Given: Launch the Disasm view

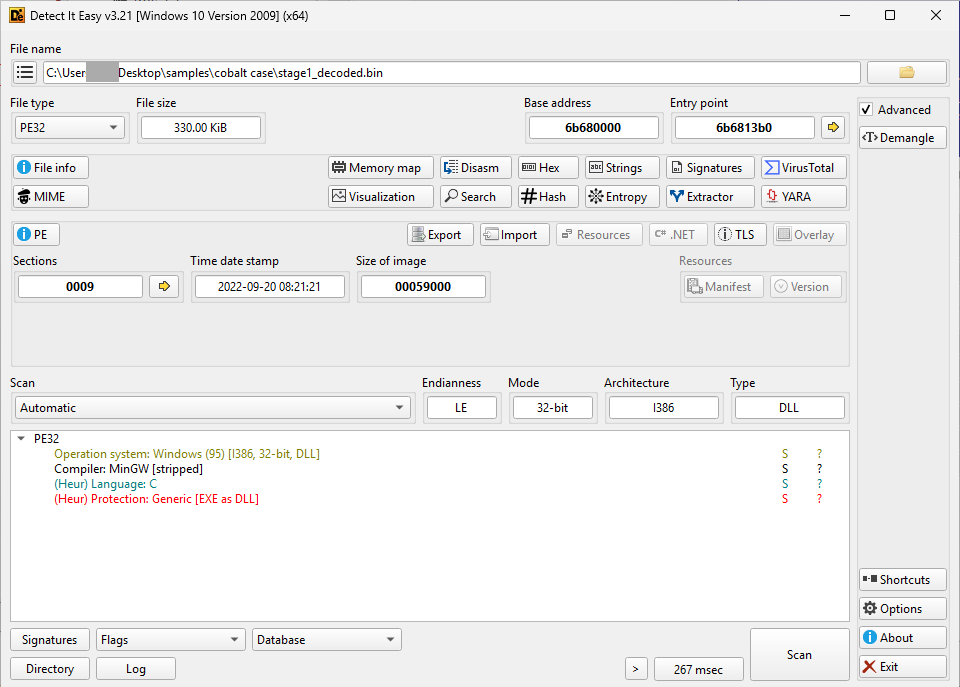Looking at the screenshot, I should (476, 168).
